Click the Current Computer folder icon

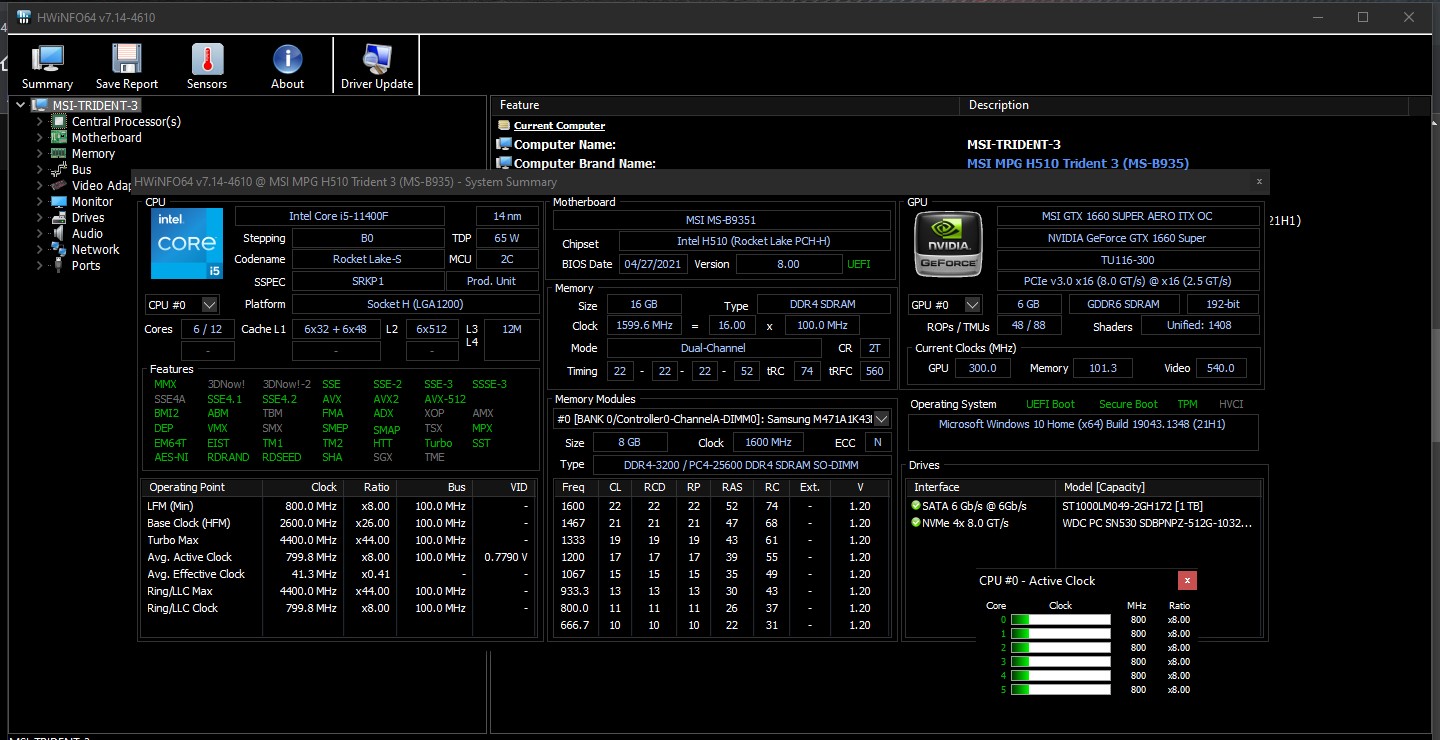pyautogui.click(x=504, y=125)
